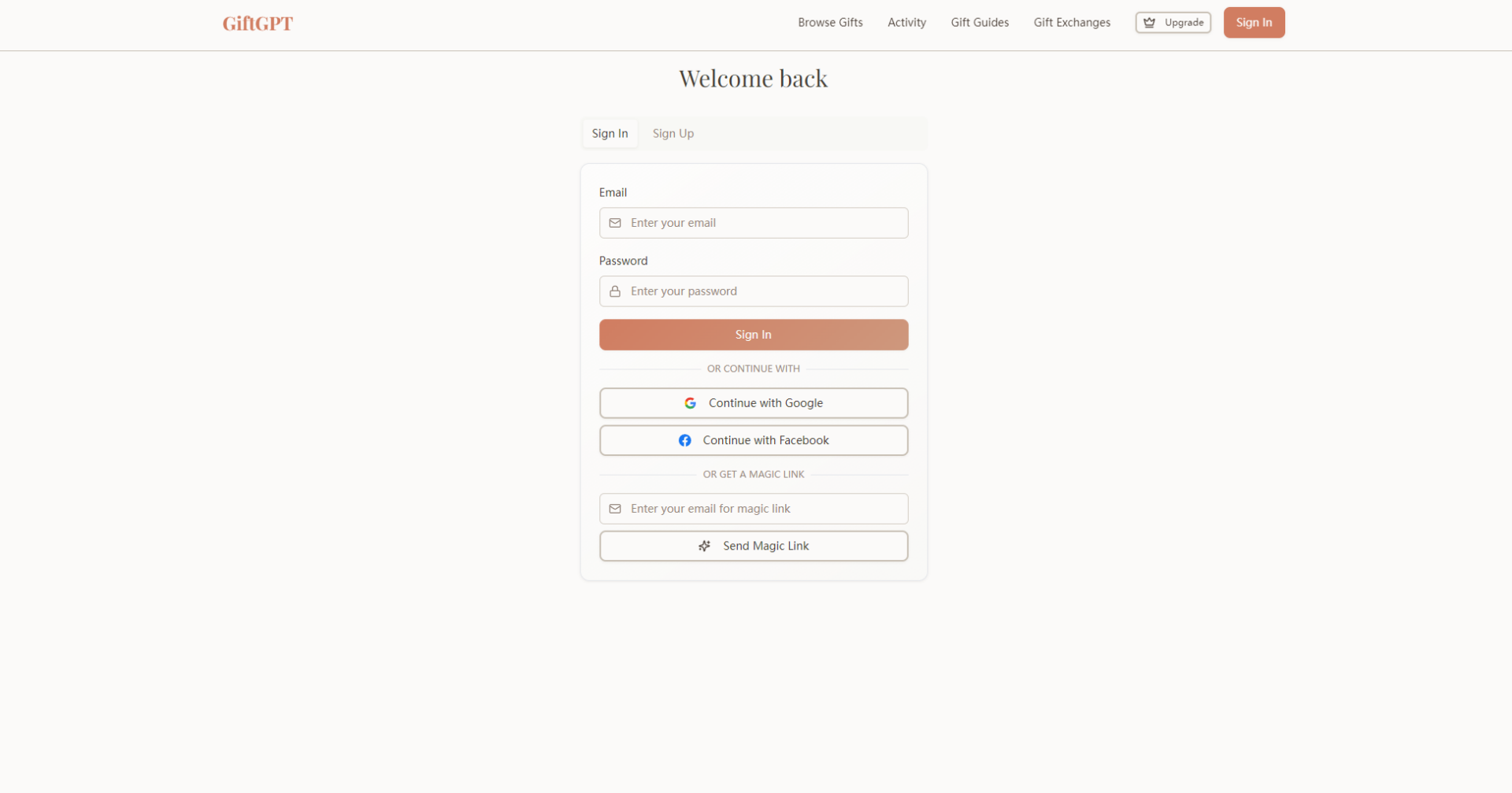This screenshot has height=793, width=1512.
Task: Click the envelope icon in magic link field
Action: tap(615, 509)
